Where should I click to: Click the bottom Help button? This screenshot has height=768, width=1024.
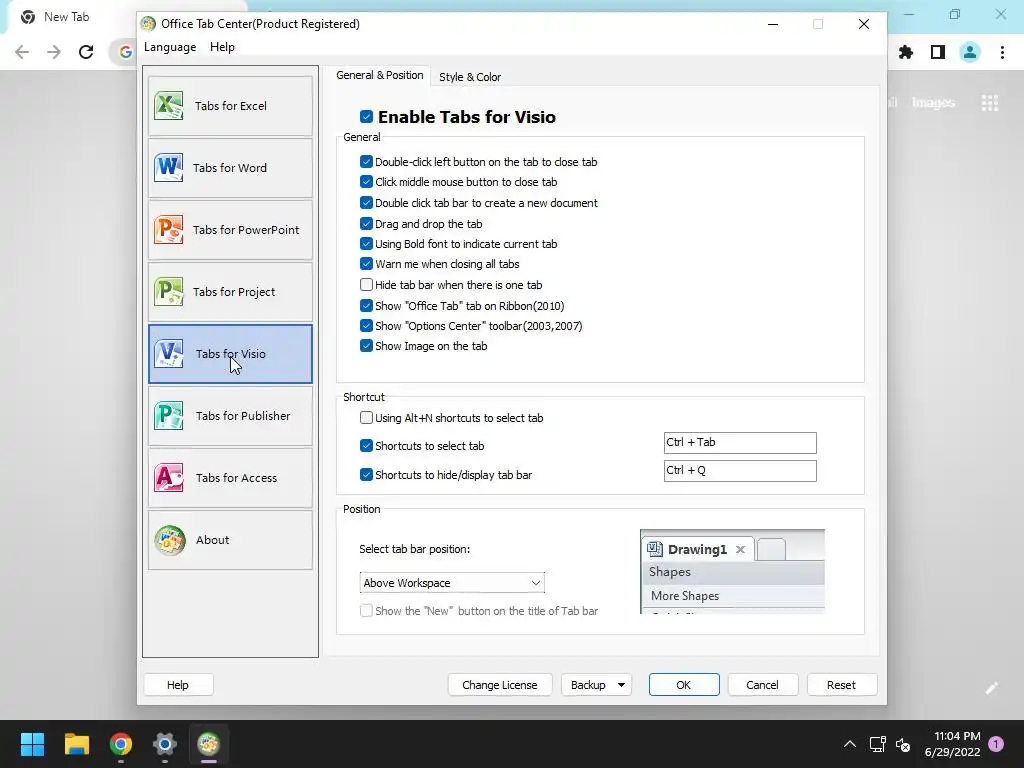[x=178, y=685]
